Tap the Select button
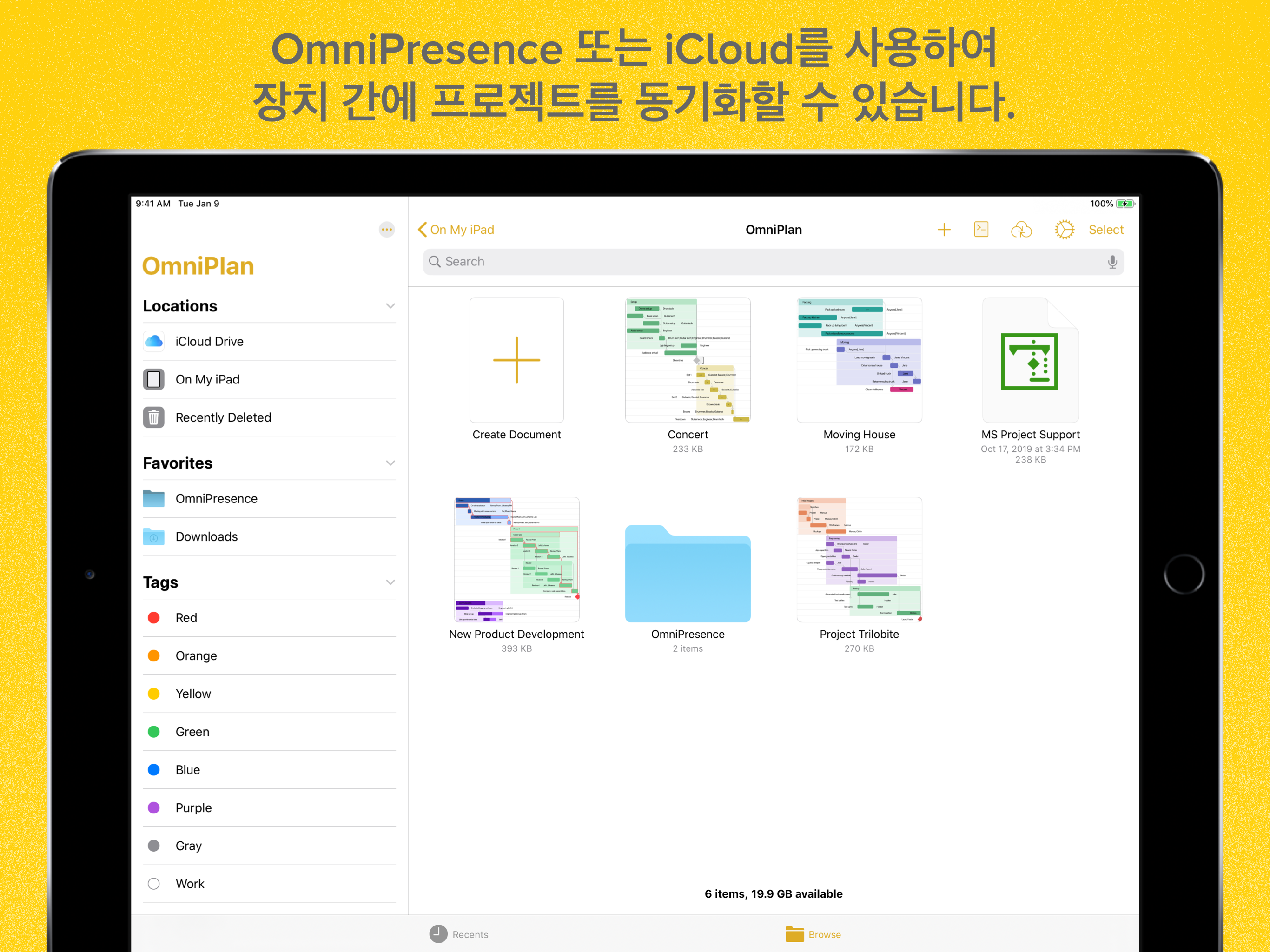The height and width of the screenshot is (952, 1270). (1106, 230)
